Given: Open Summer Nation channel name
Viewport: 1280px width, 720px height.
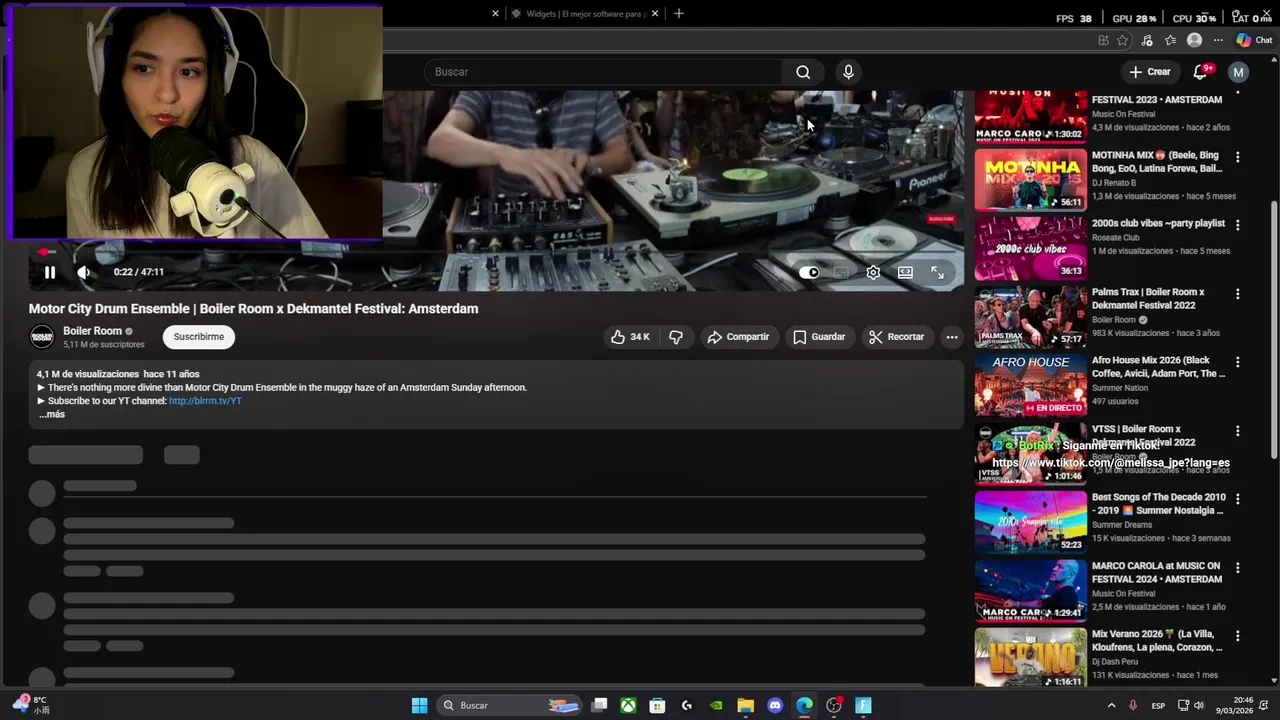Looking at the screenshot, I should (1120, 388).
